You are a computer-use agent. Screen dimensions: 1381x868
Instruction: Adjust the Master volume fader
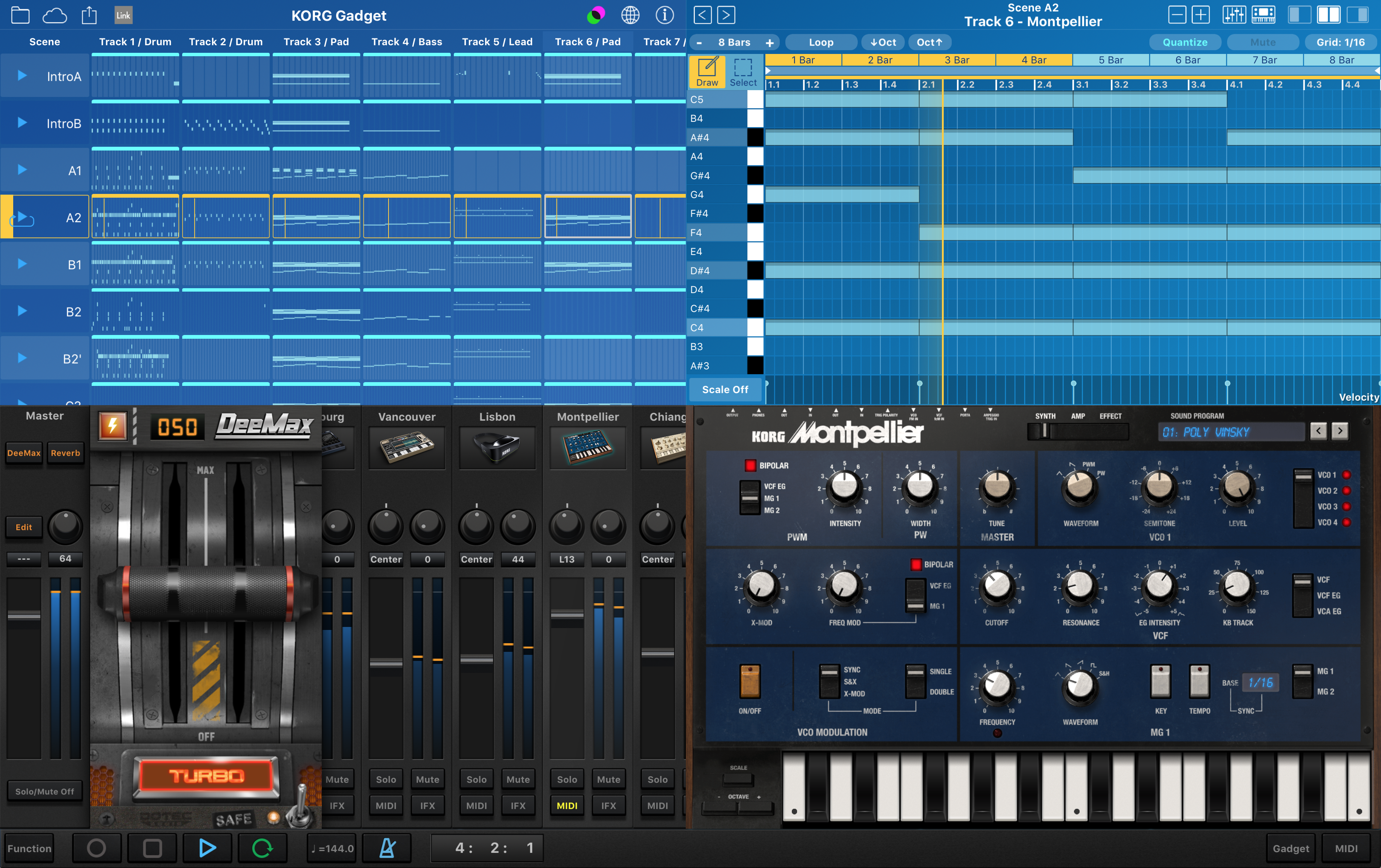pyautogui.click(x=24, y=615)
